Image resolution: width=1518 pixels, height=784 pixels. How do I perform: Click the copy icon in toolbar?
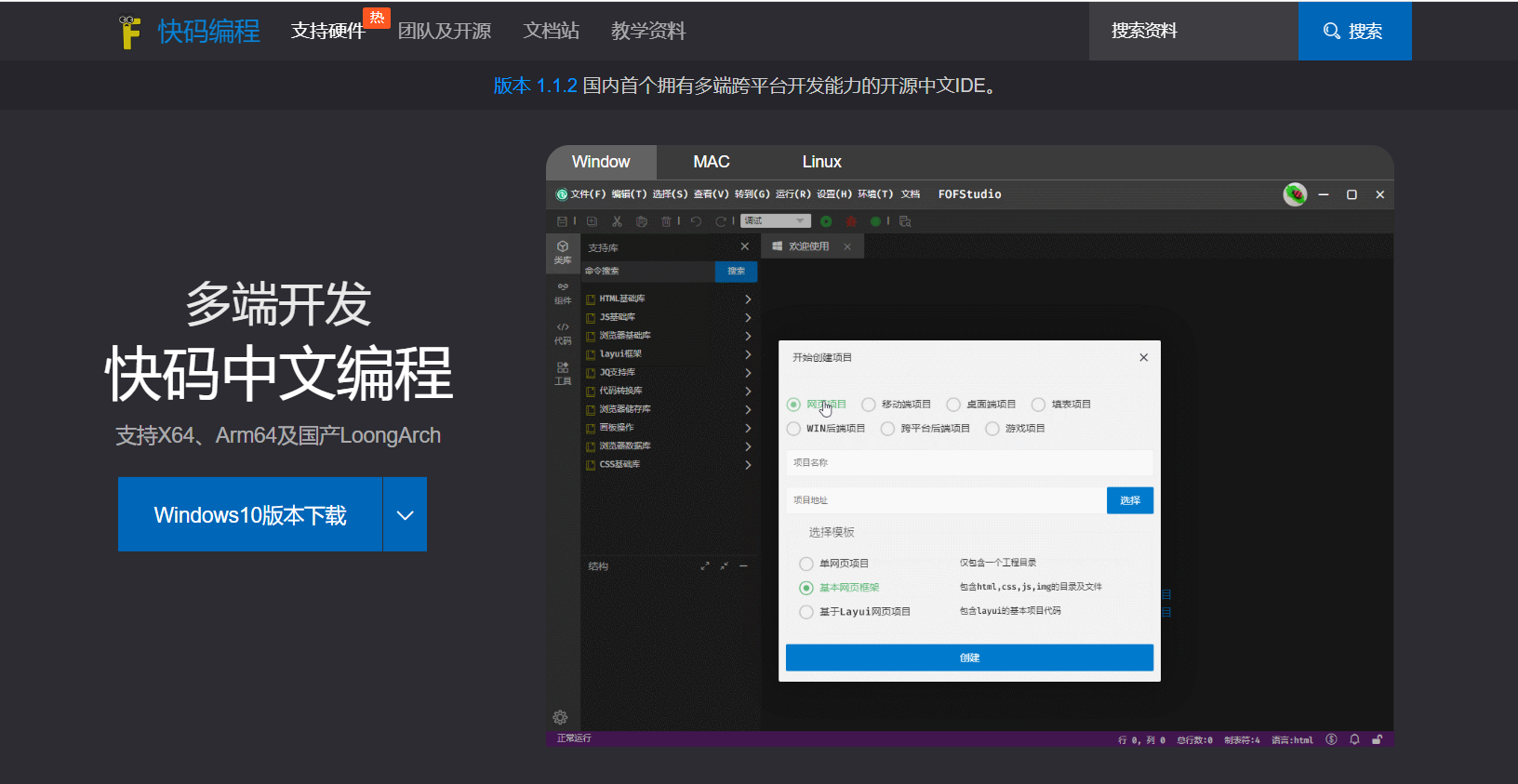642,221
